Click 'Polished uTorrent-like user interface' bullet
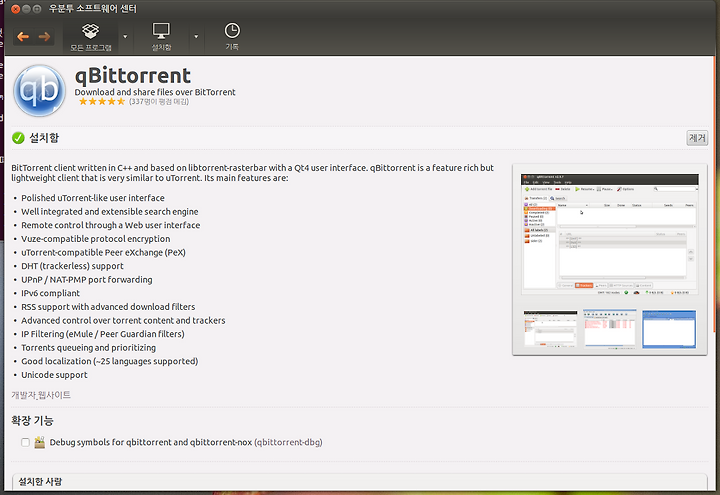The height and width of the screenshot is (495, 720). 93,198
